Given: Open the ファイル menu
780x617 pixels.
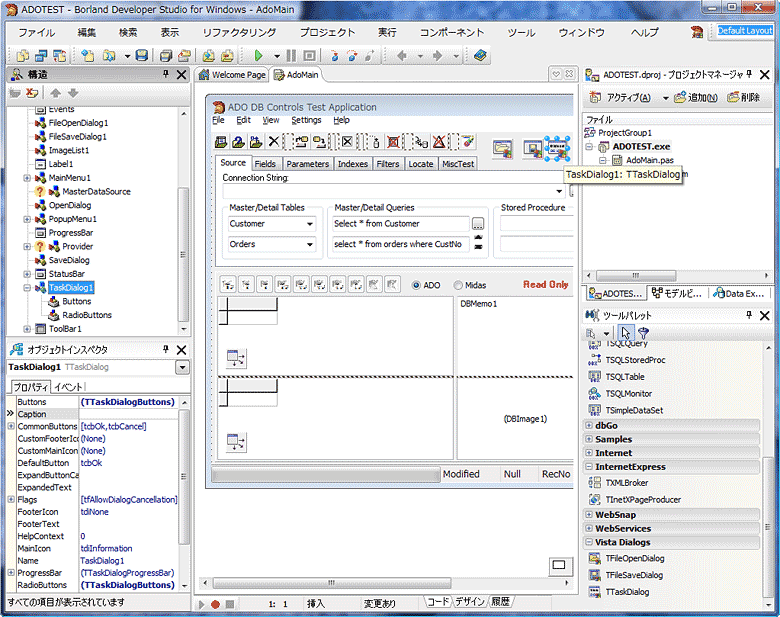Looking at the screenshot, I should coord(36,33).
